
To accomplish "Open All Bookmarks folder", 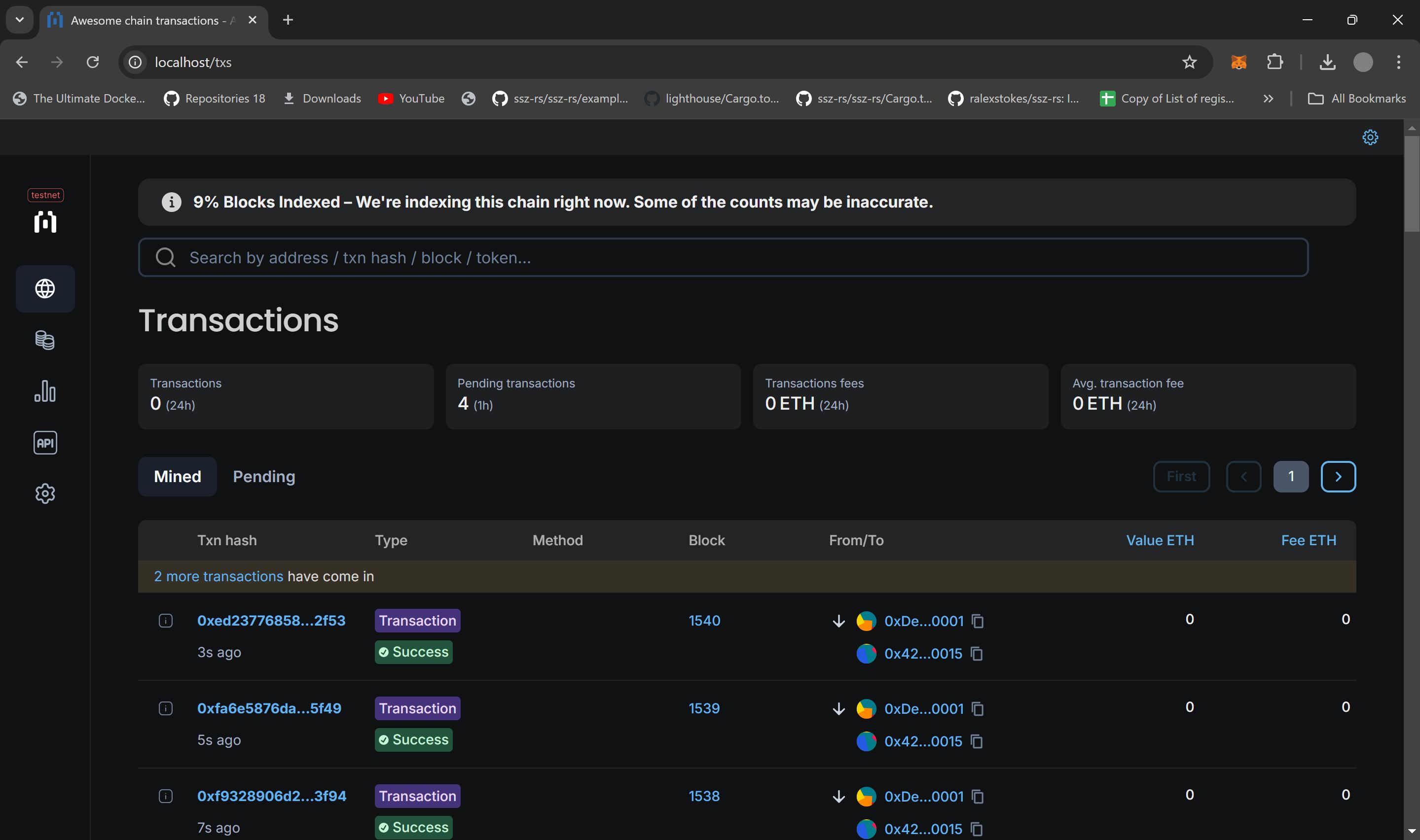I will pyautogui.click(x=1356, y=99).
